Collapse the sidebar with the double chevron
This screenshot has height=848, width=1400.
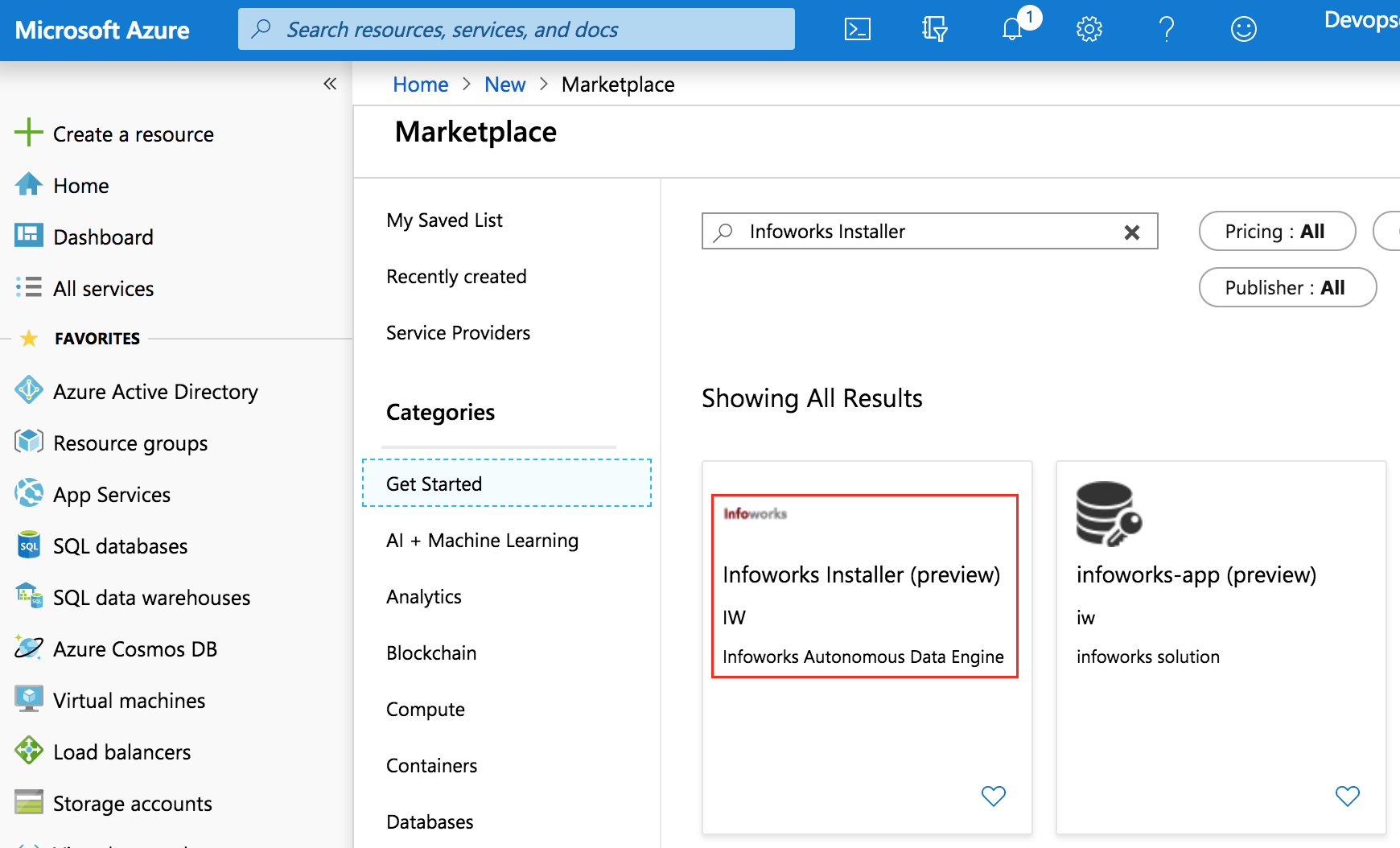tap(330, 84)
